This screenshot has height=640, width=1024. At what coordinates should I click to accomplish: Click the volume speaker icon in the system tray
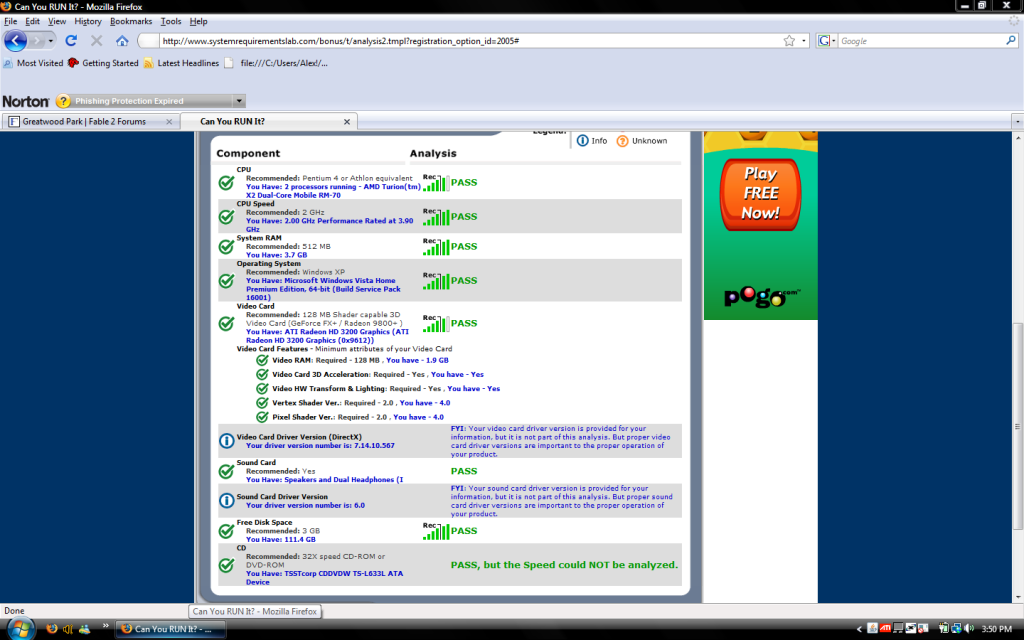pyautogui.click(x=968, y=629)
